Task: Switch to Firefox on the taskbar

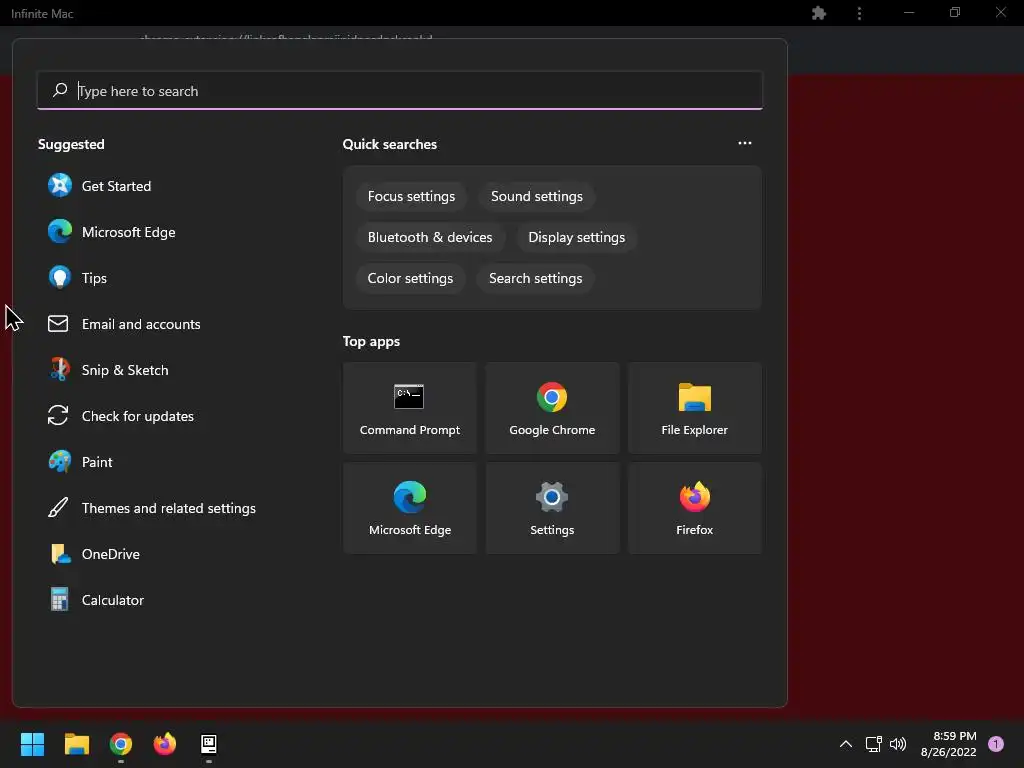Action: tap(165, 744)
